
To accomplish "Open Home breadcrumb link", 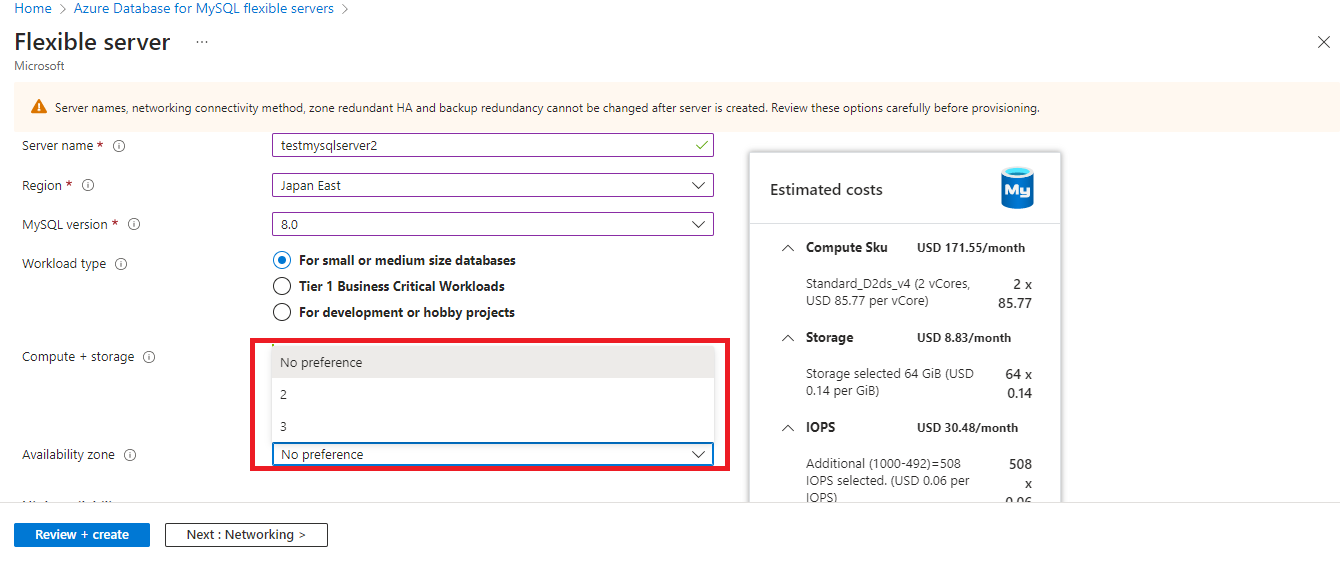I will click(x=33, y=8).
